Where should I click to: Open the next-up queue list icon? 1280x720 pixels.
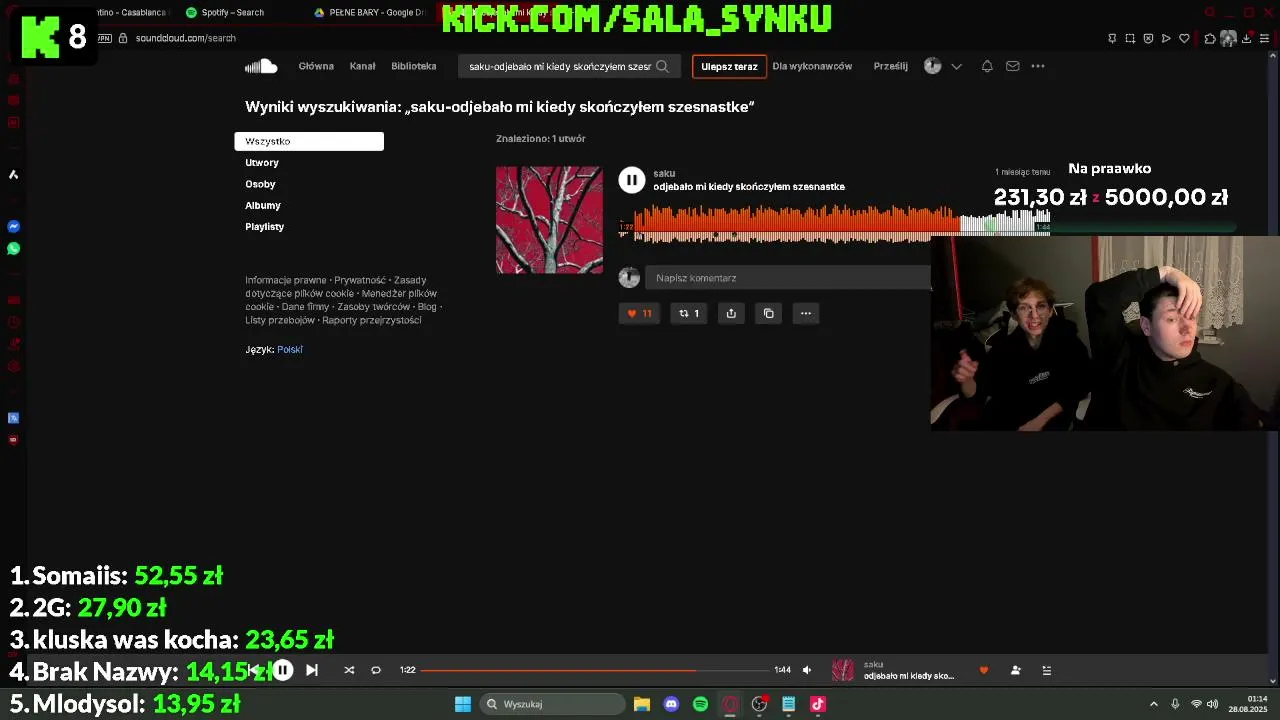pos(1047,670)
